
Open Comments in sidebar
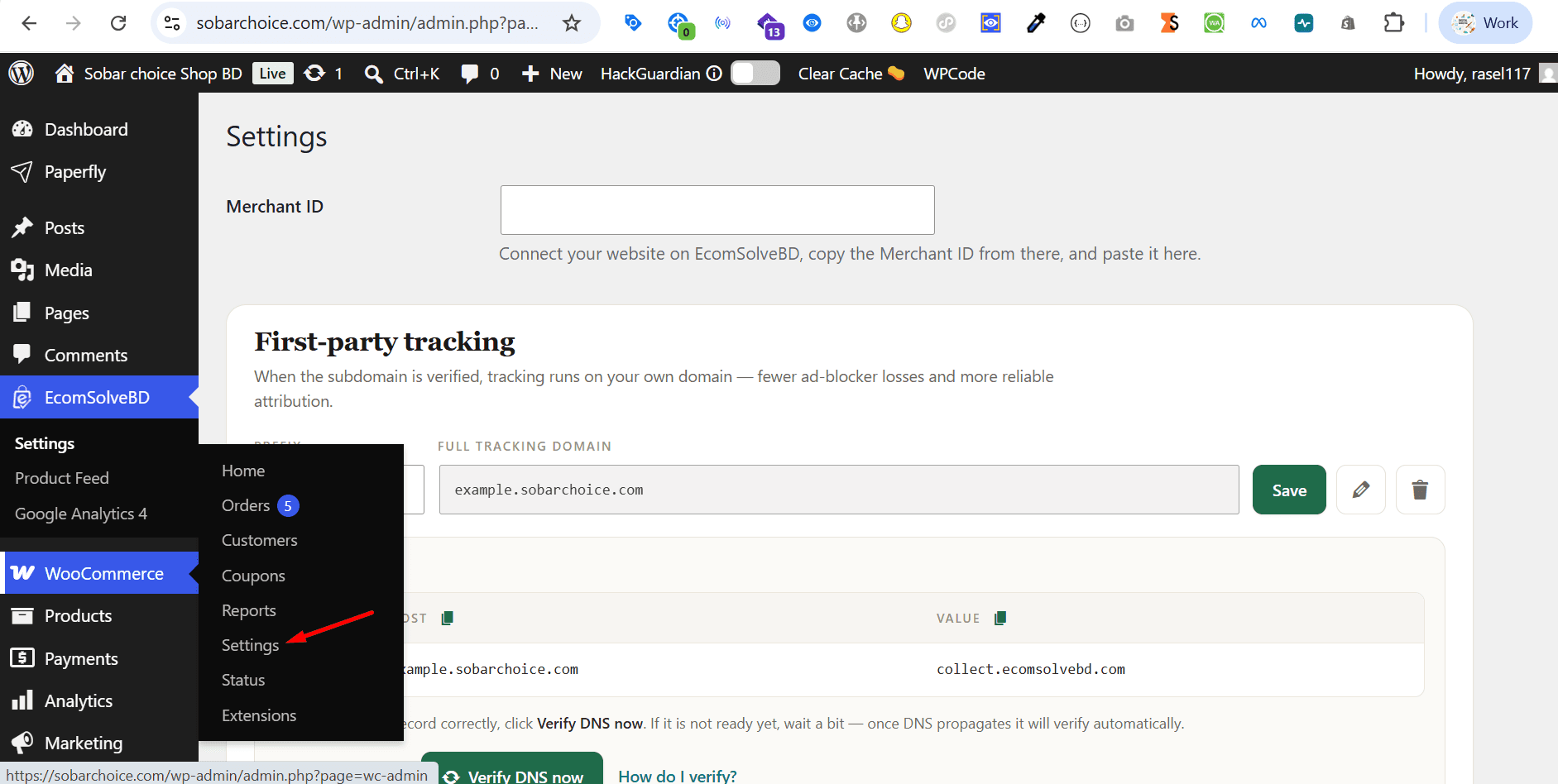click(x=99, y=355)
